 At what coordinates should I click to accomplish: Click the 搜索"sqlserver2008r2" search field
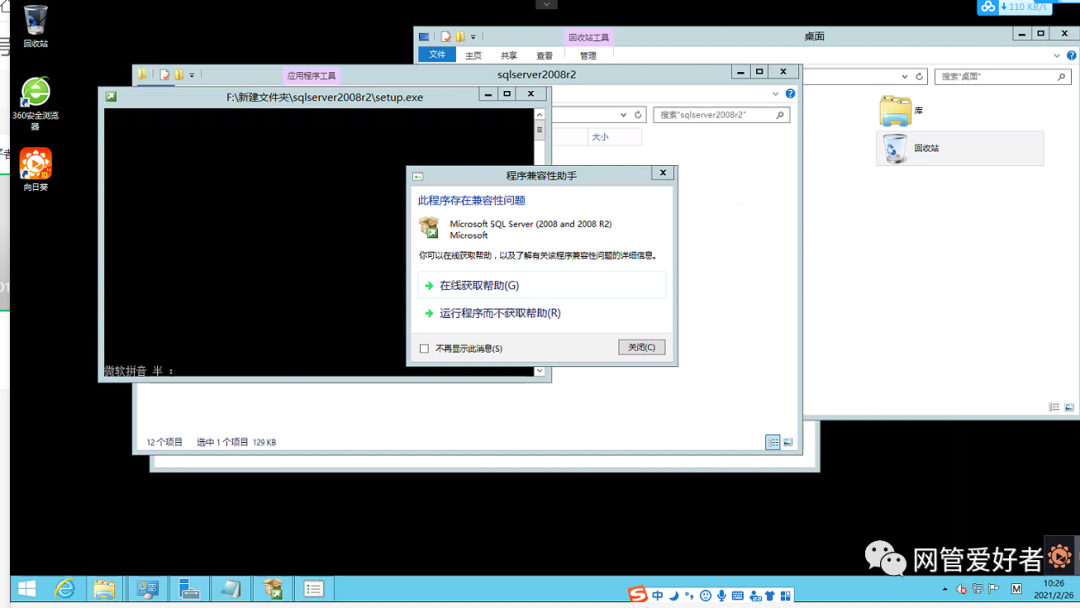[x=721, y=115]
